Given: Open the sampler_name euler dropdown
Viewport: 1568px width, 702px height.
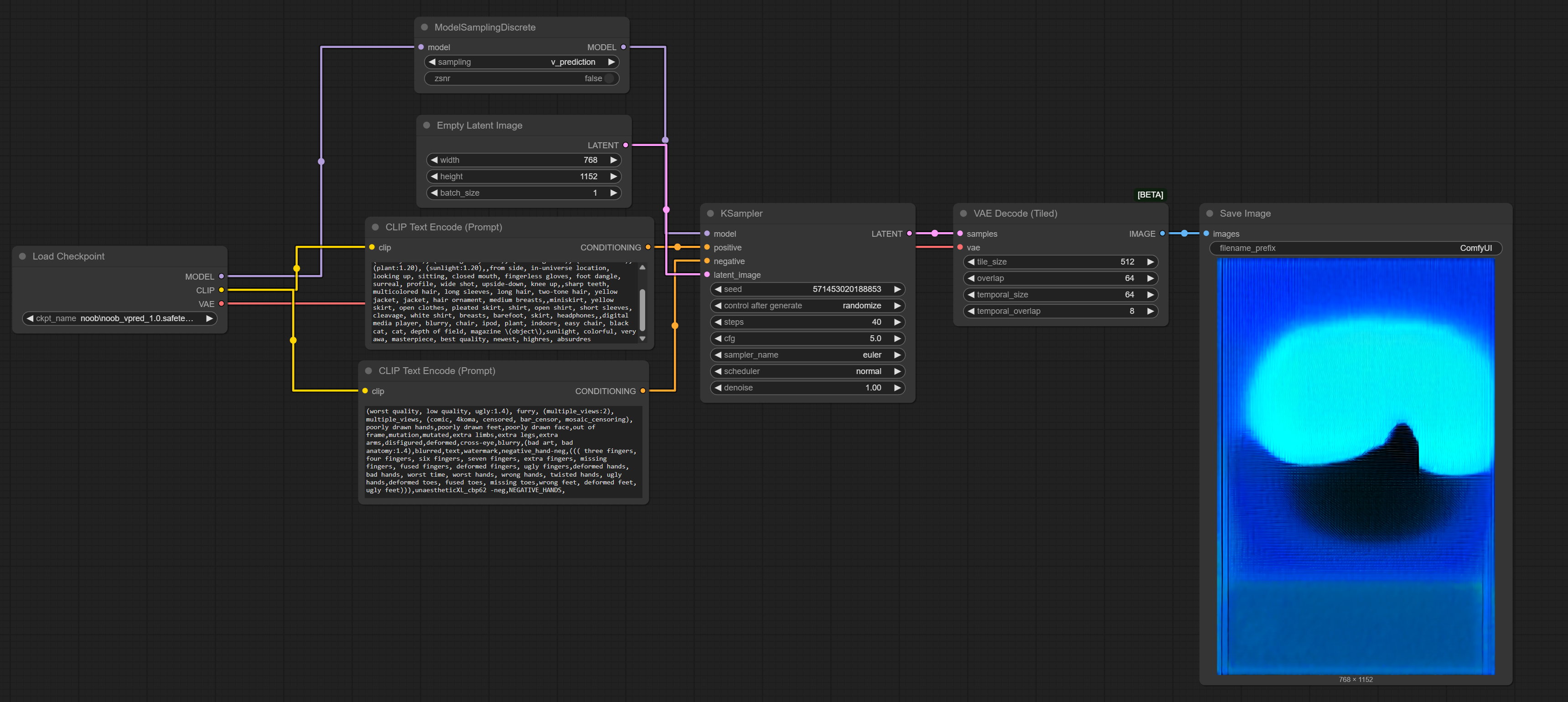Looking at the screenshot, I should coord(808,355).
